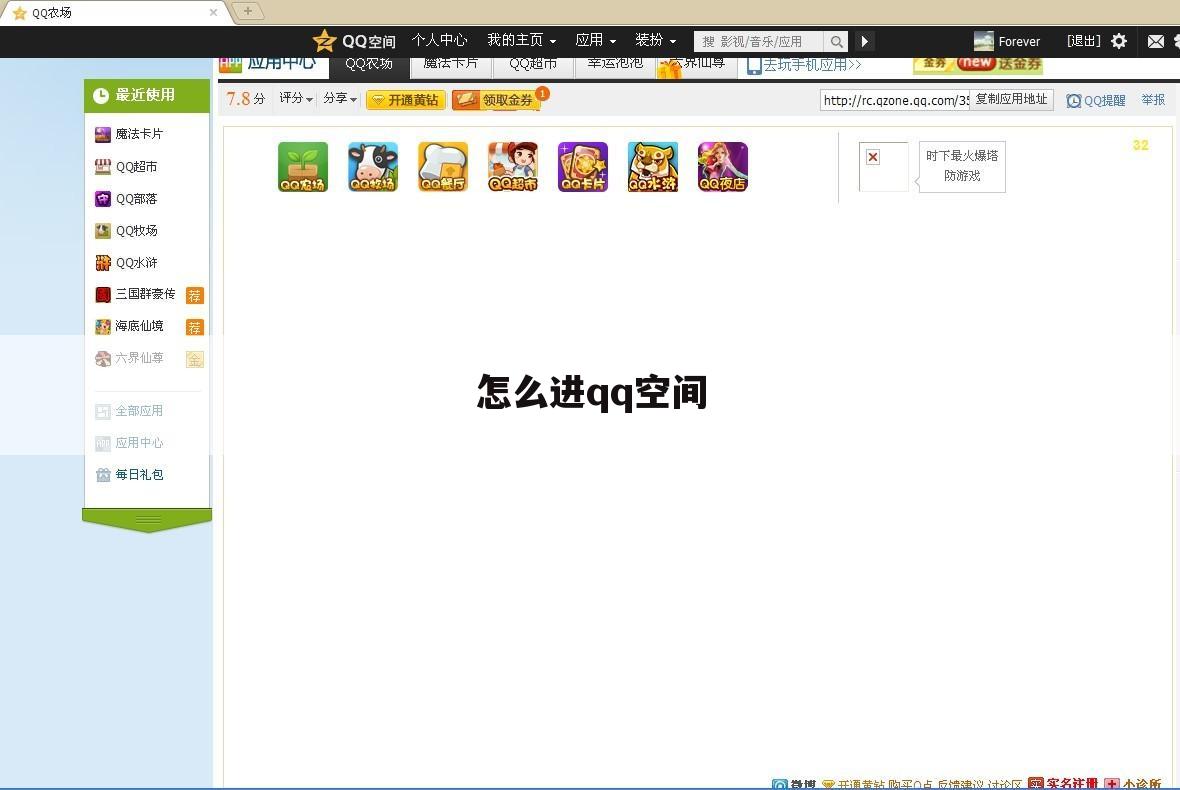Open 六界仙尊 in the sidebar

[x=129, y=358]
